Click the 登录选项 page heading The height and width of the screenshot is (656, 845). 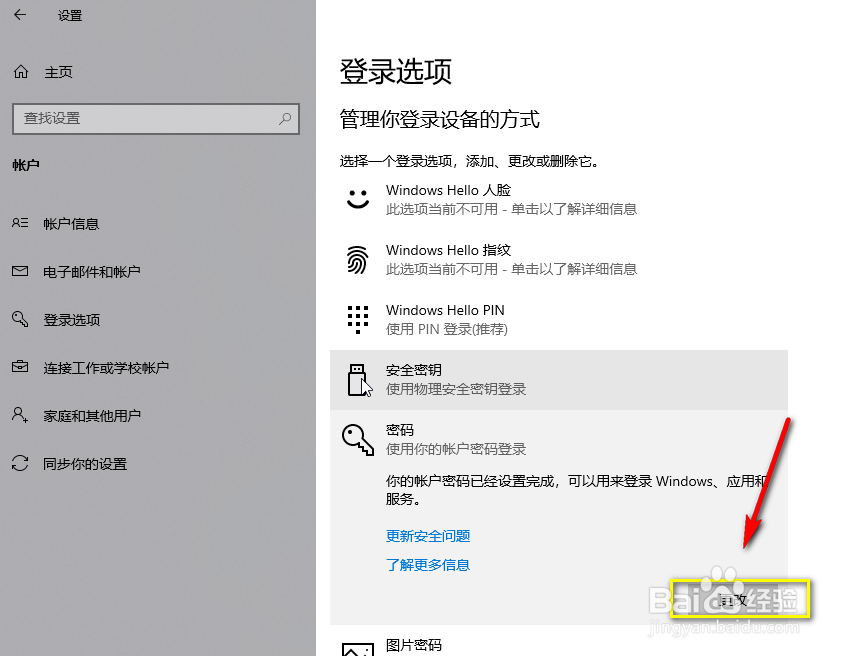click(396, 71)
